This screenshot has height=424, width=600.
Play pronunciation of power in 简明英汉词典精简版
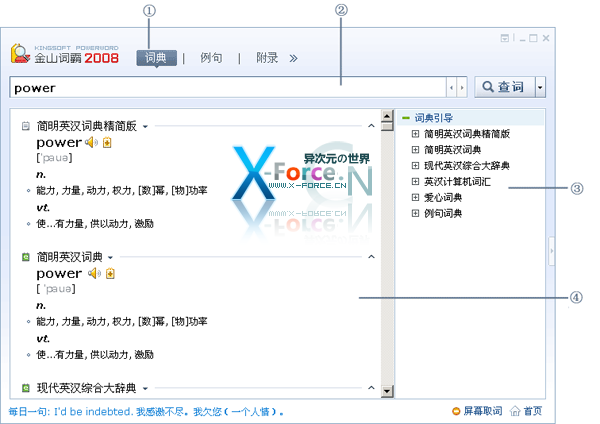click(x=91, y=142)
